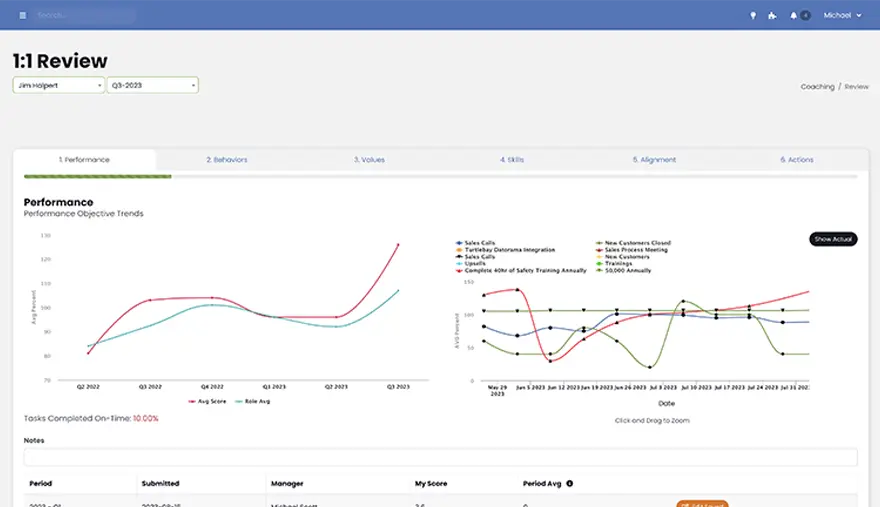
Task: Open the Michael user account menu
Action: coord(842,16)
